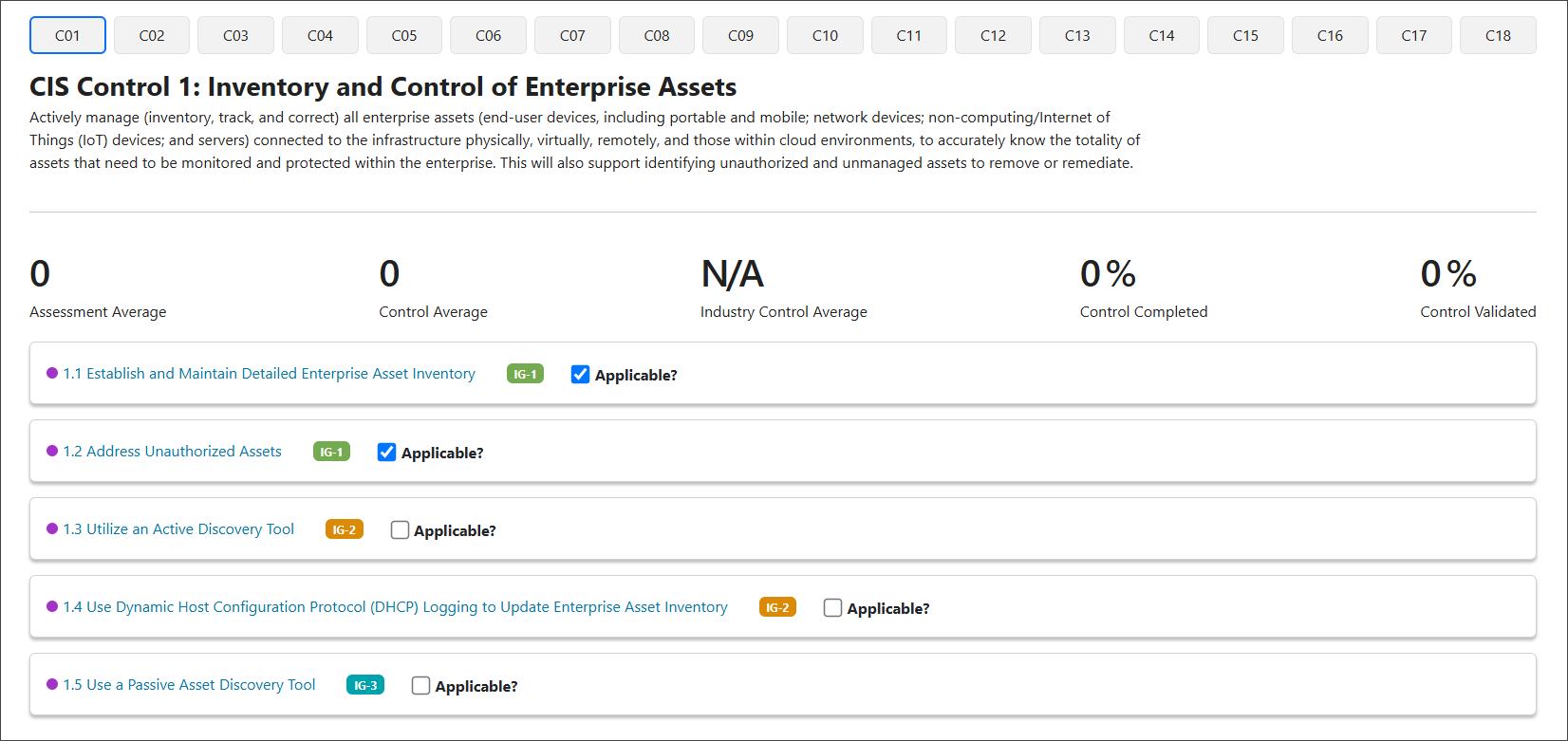Switch to the C12 tab

point(993,35)
